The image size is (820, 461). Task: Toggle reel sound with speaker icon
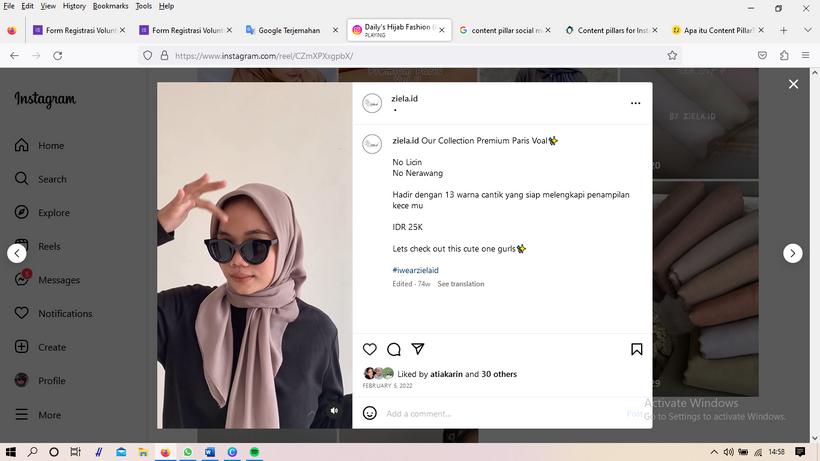[x=334, y=411]
